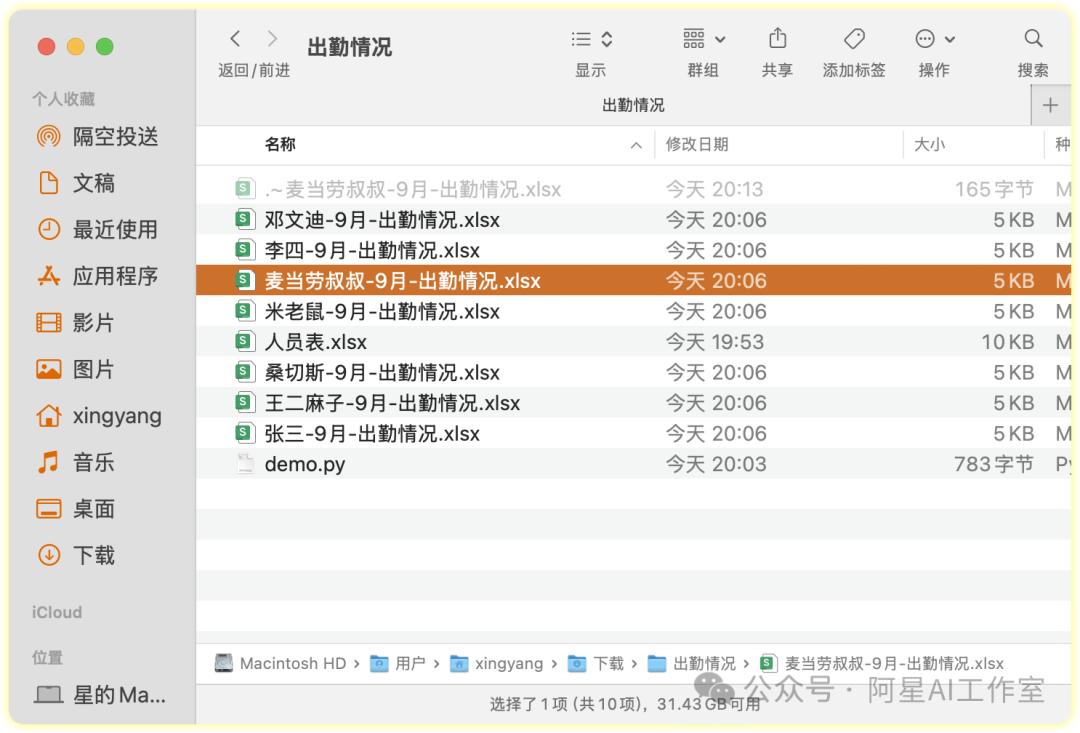
Task: Open the Search (搜索) magnifier icon
Action: coord(1033,40)
